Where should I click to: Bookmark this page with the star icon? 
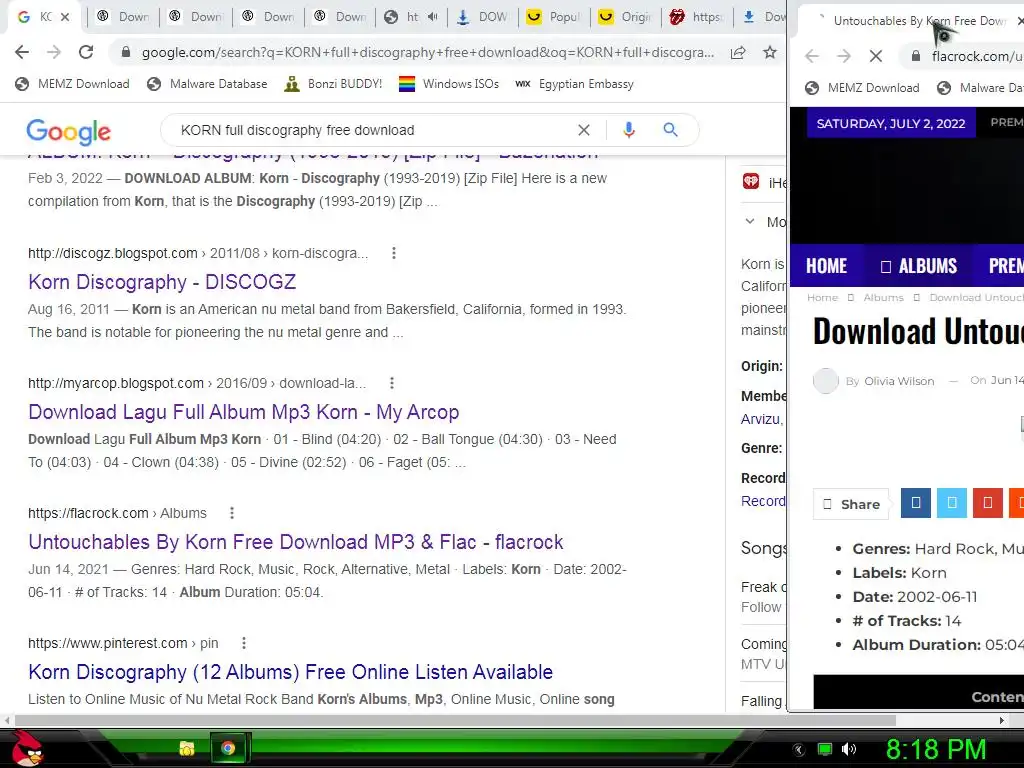click(x=770, y=52)
